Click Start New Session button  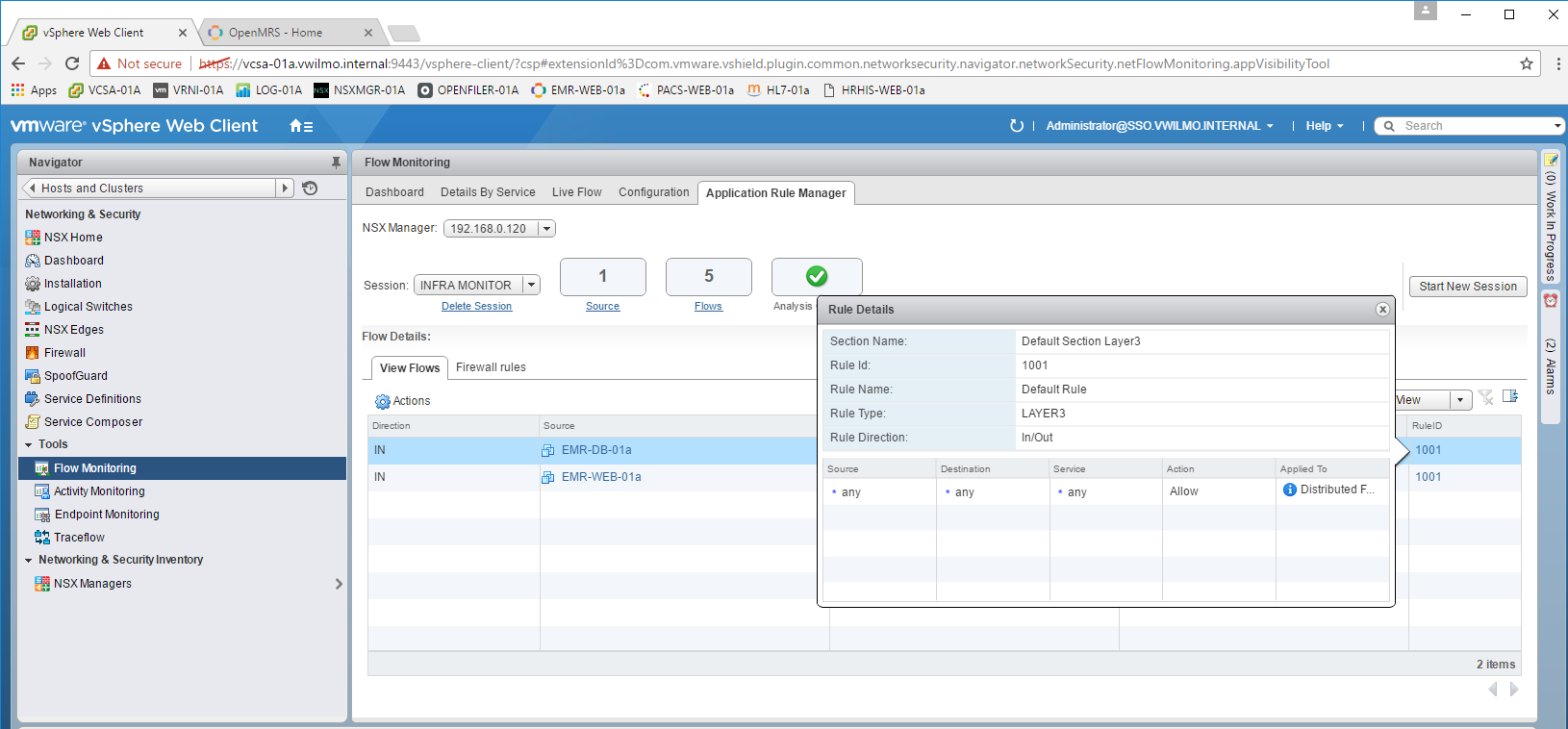1468,287
